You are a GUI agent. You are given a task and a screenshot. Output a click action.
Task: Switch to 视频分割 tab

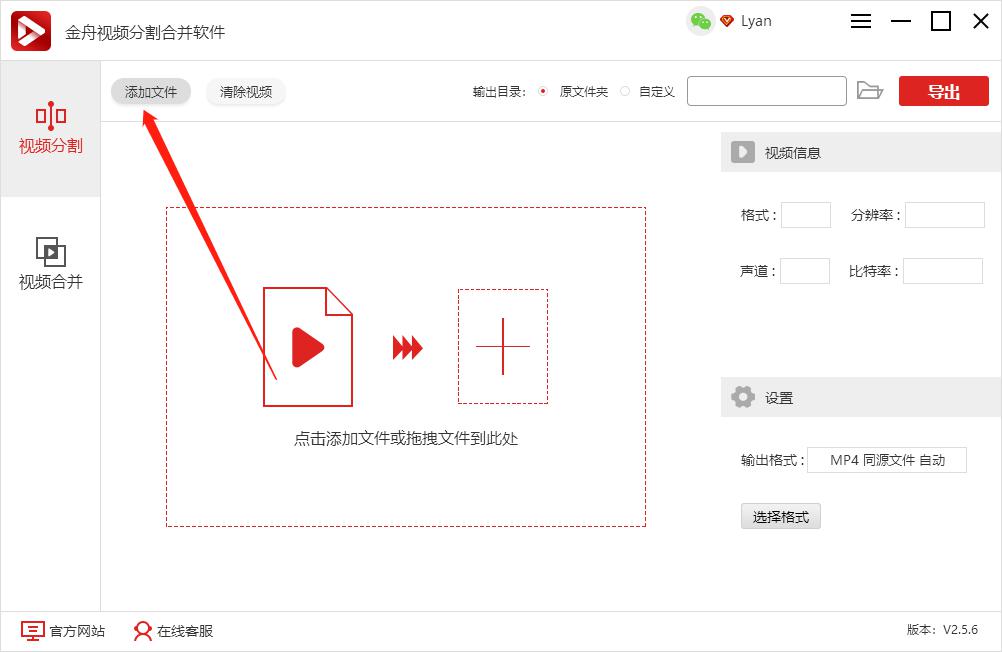click(x=50, y=128)
